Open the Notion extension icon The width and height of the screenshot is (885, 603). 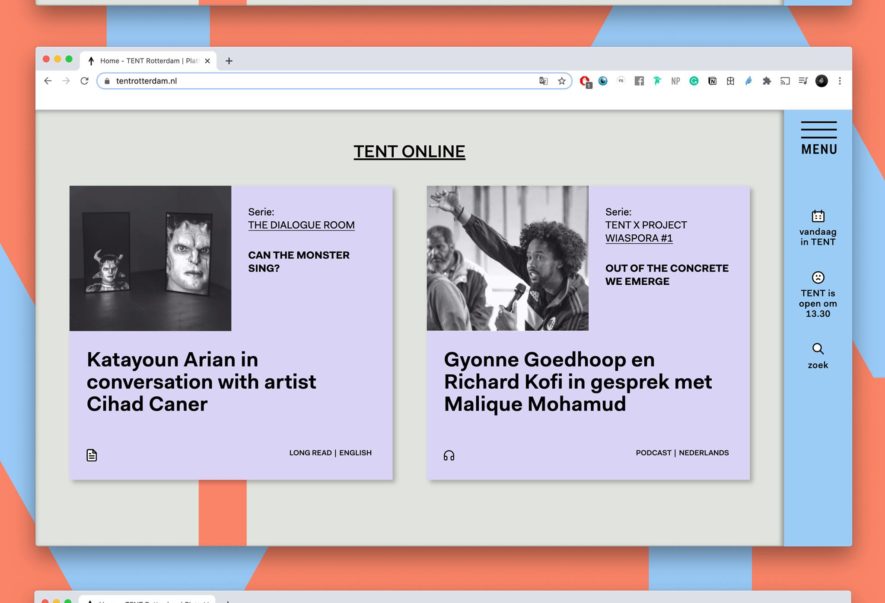point(712,81)
